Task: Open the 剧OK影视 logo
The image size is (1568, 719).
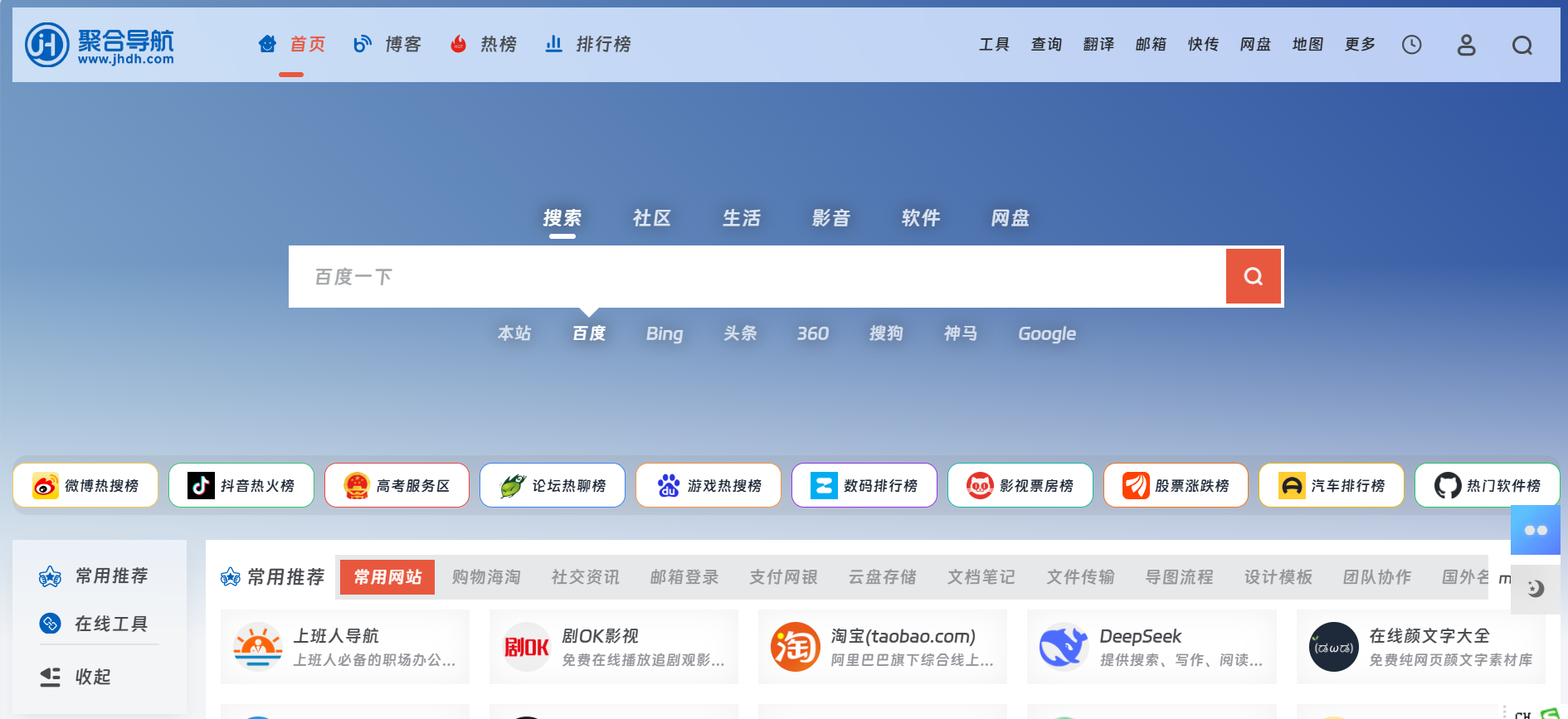Action: pos(527,647)
